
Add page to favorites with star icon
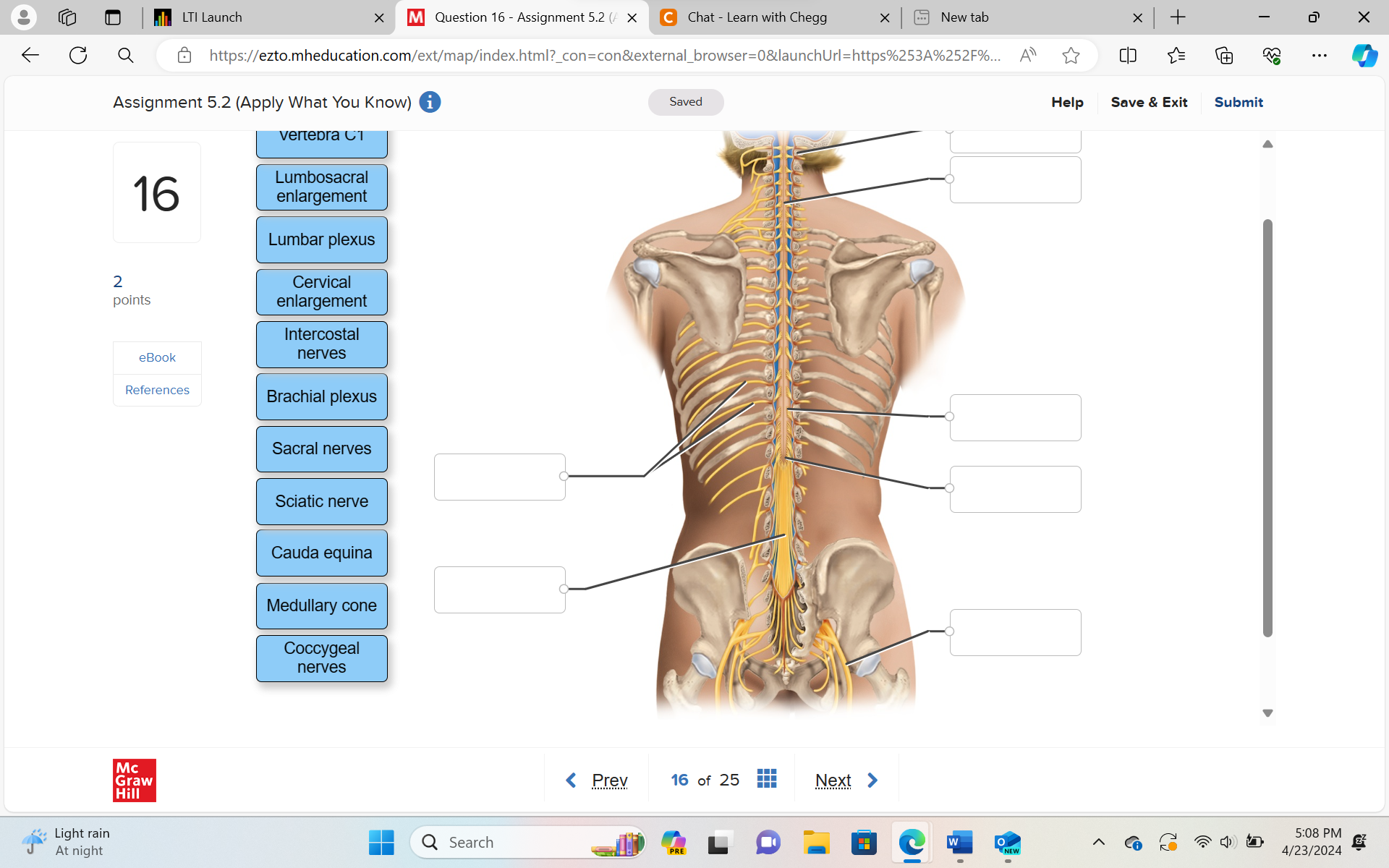click(x=1071, y=55)
